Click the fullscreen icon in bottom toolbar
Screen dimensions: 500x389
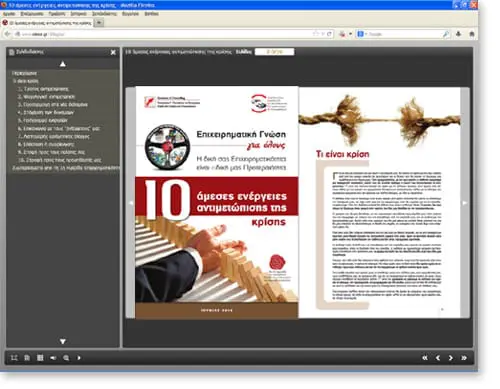[14, 358]
